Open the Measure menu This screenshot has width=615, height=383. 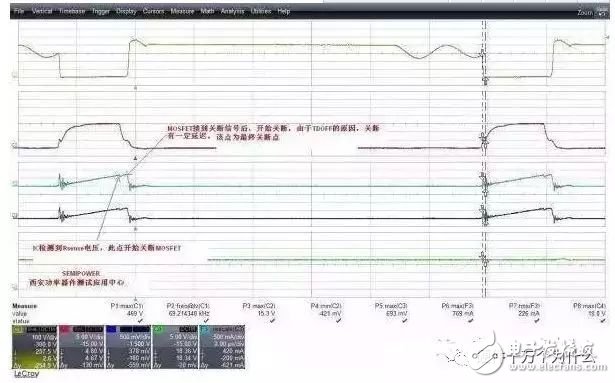point(182,11)
